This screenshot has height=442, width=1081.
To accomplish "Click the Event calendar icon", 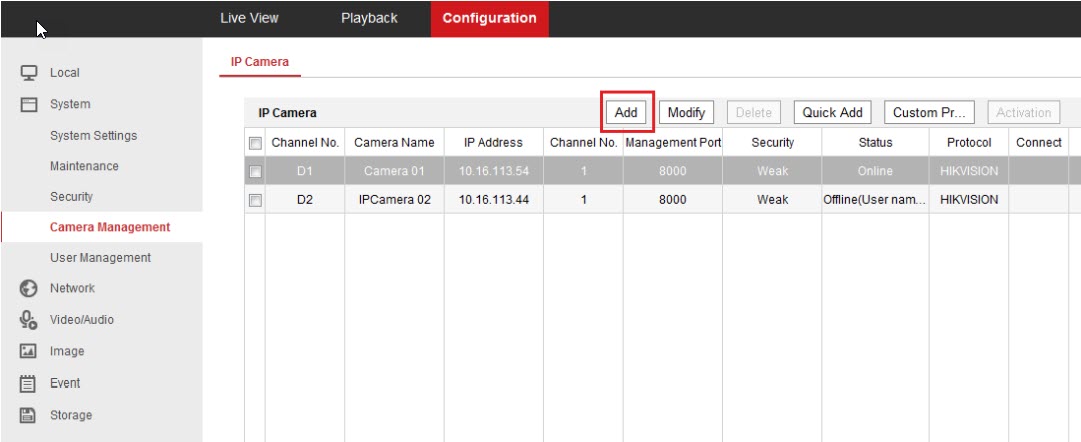I will click(x=29, y=384).
